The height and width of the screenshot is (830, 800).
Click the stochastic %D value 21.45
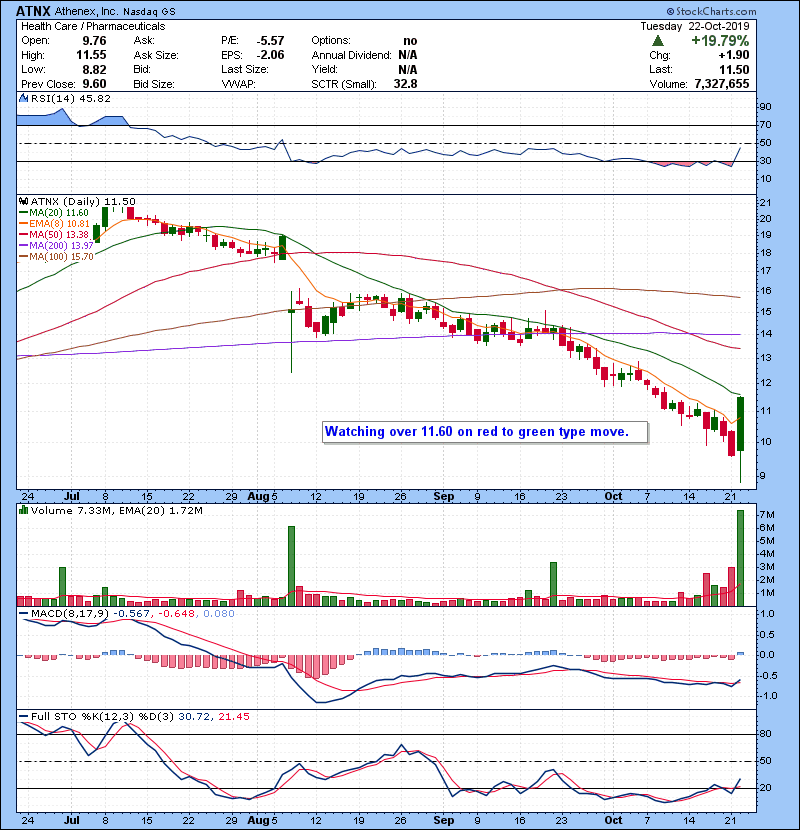point(233,717)
